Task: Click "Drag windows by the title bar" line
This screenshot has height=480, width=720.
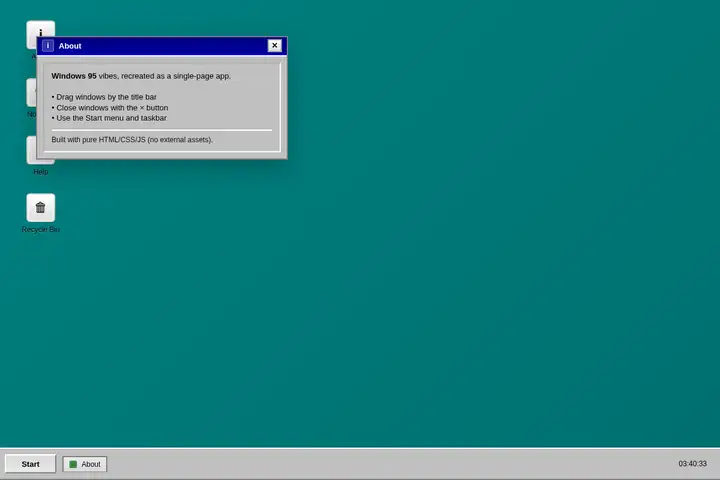Action: (104, 97)
